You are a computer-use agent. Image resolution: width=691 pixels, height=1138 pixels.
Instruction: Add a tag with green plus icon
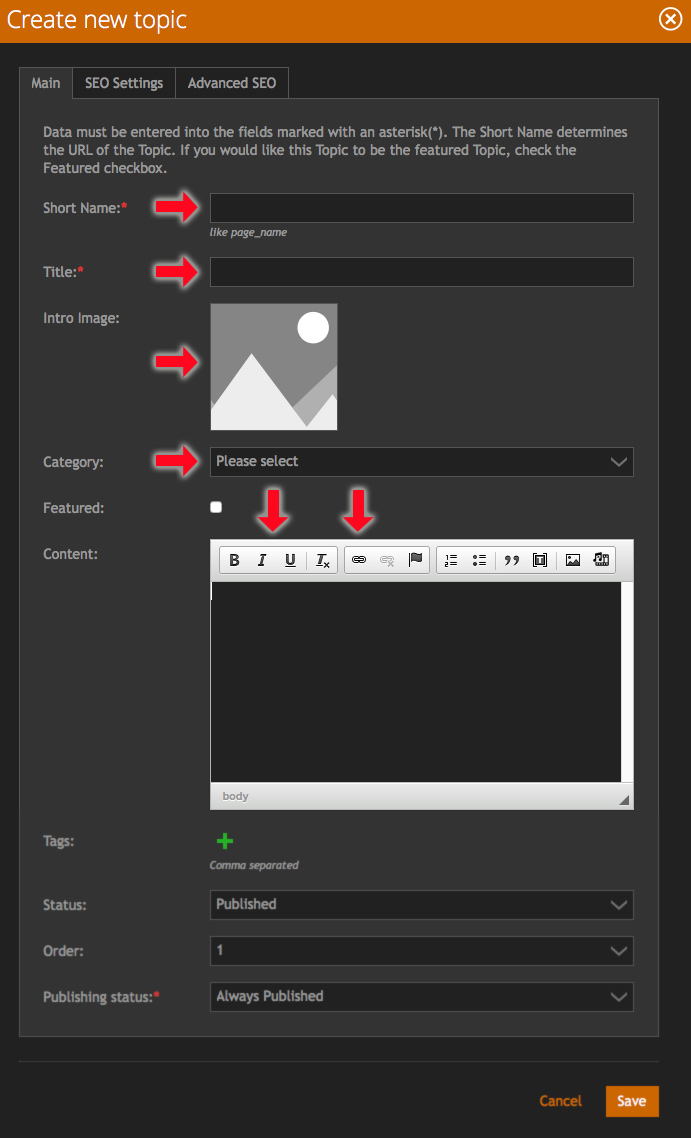(x=225, y=841)
